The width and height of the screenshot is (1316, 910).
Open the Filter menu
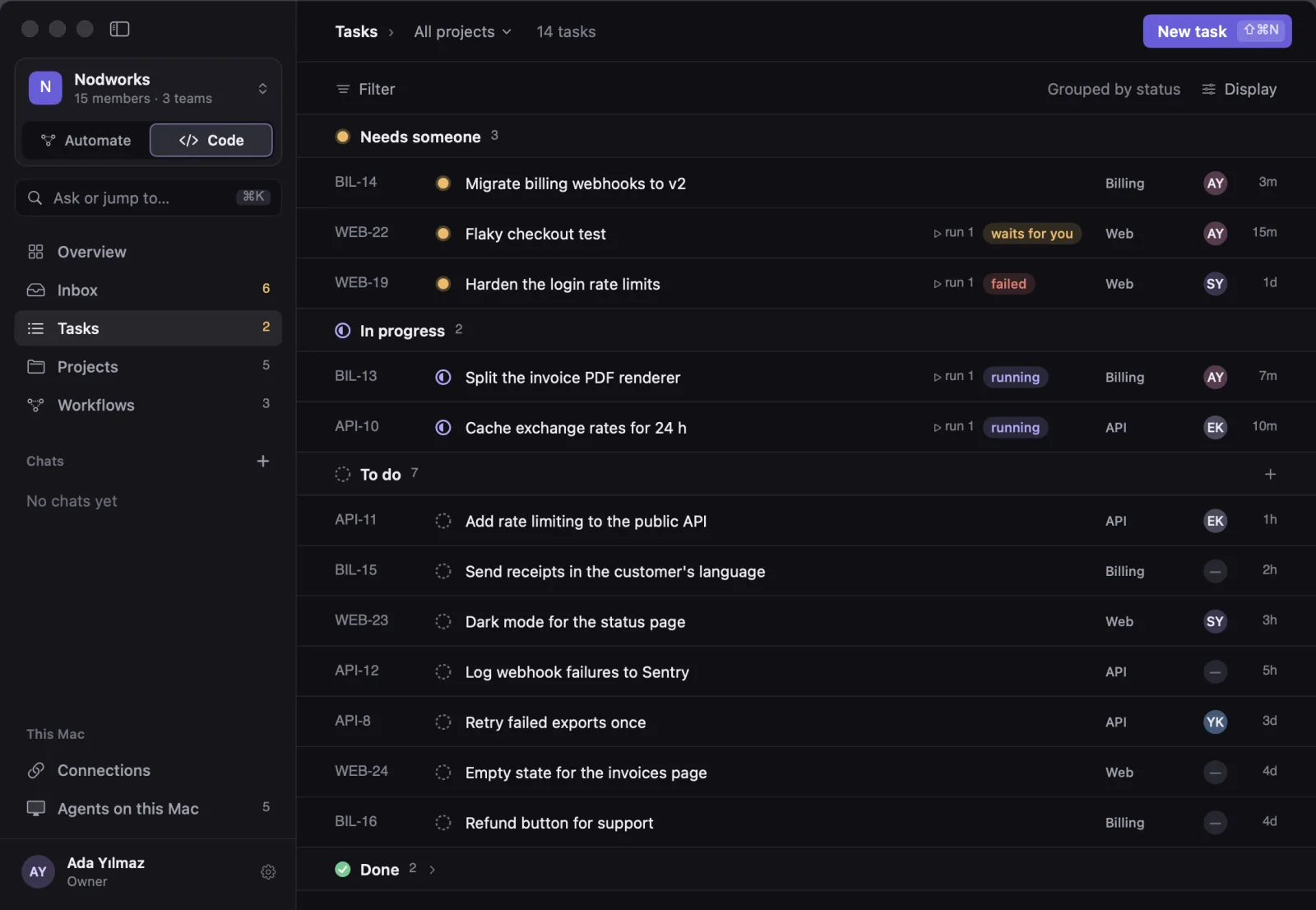pos(365,89)
